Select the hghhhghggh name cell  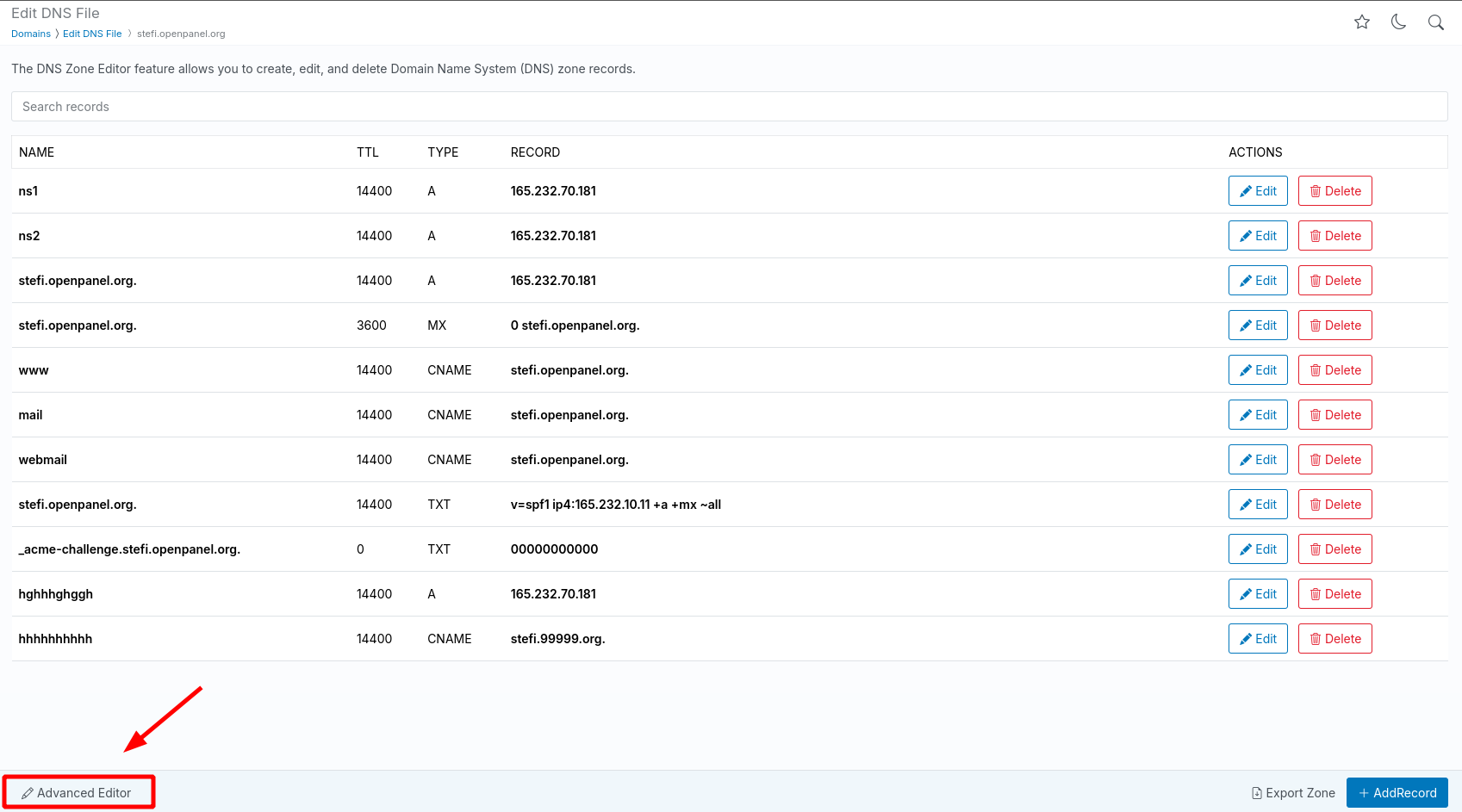coord(56,594)
